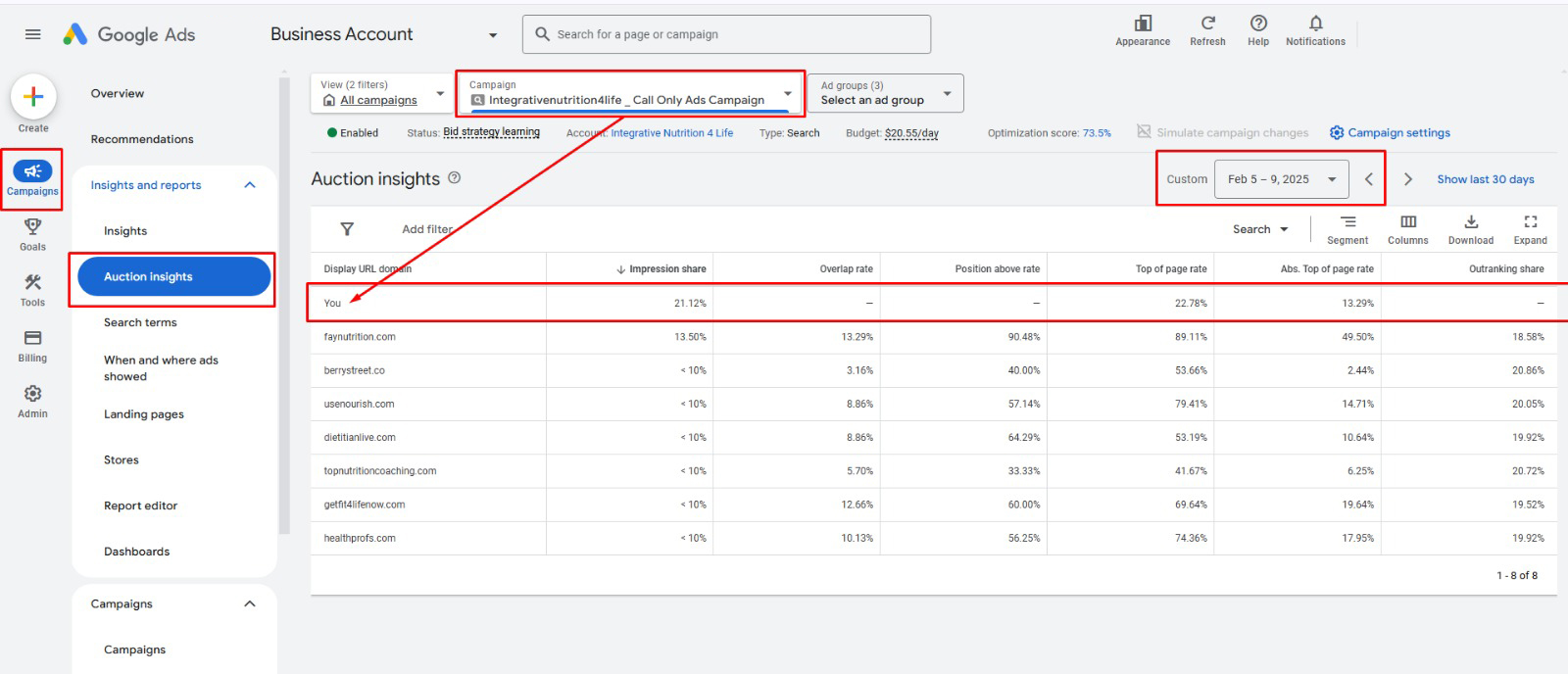Open the Campaign selector dropdown

630,93
